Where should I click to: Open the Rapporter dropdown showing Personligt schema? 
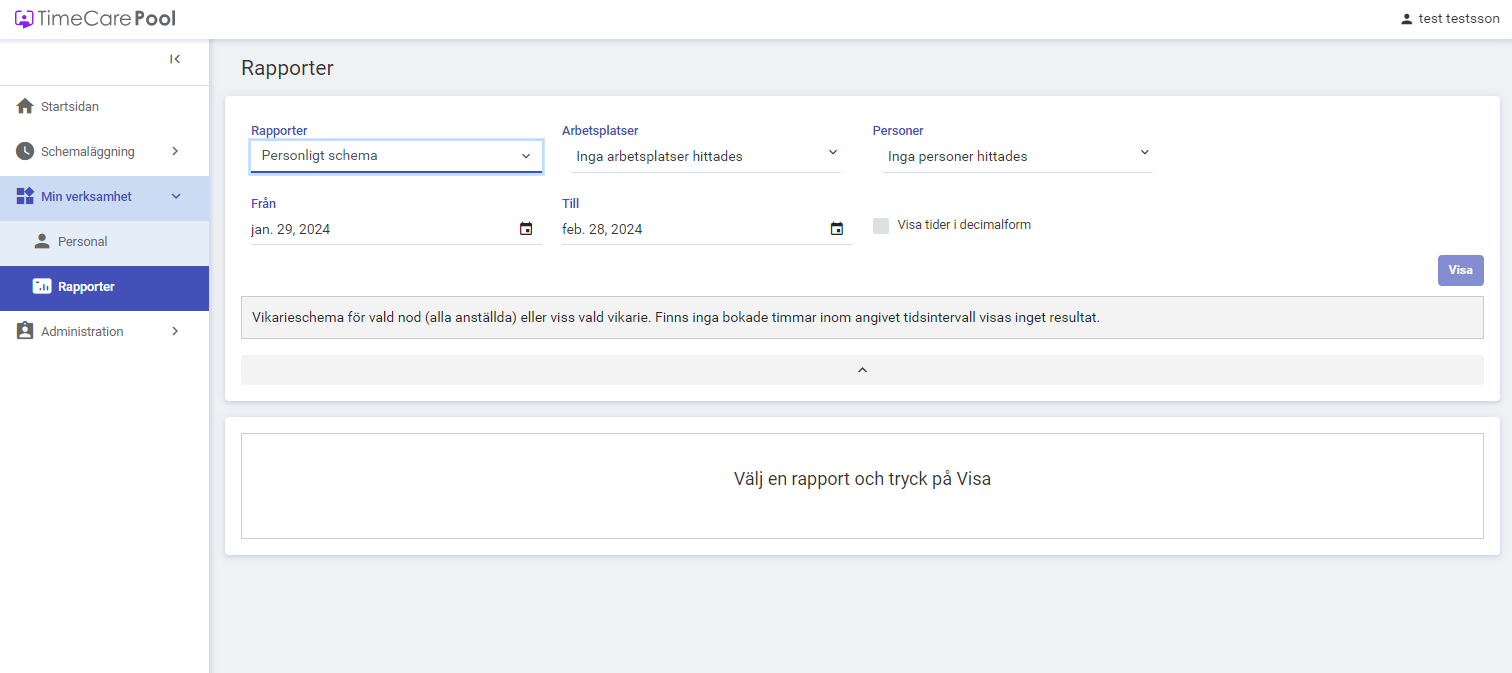point(396,156)
